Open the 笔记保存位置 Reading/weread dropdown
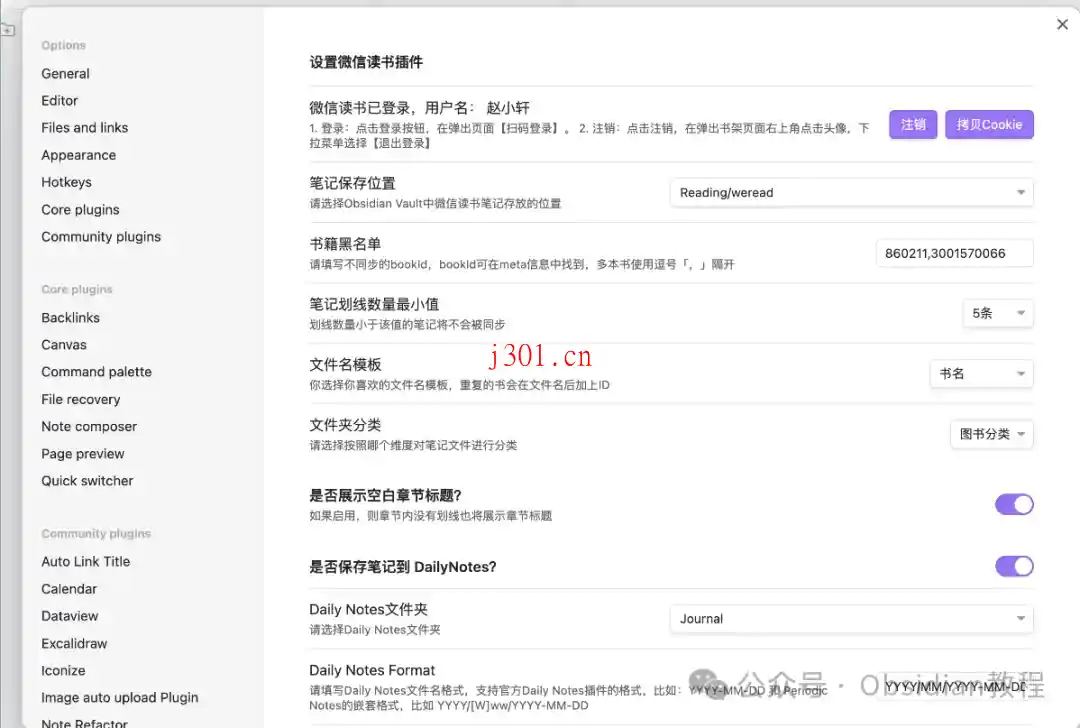The width and height of the screenshot is (1080, 728). point(851,192)
